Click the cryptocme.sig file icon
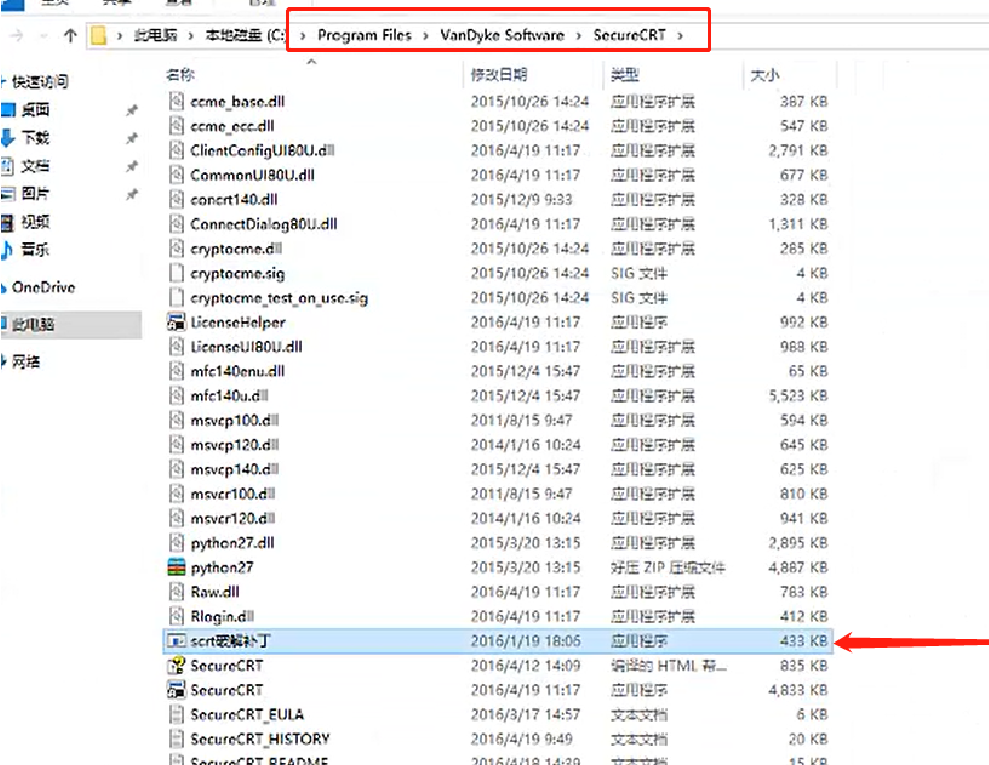989x765 pixels. (x=176, y=273)
